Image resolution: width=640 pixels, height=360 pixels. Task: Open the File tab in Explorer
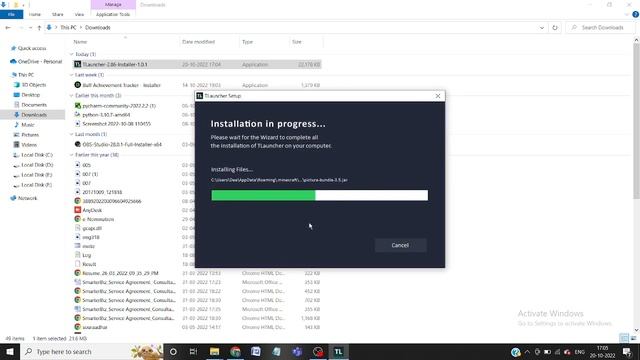(x=11, y=14)
